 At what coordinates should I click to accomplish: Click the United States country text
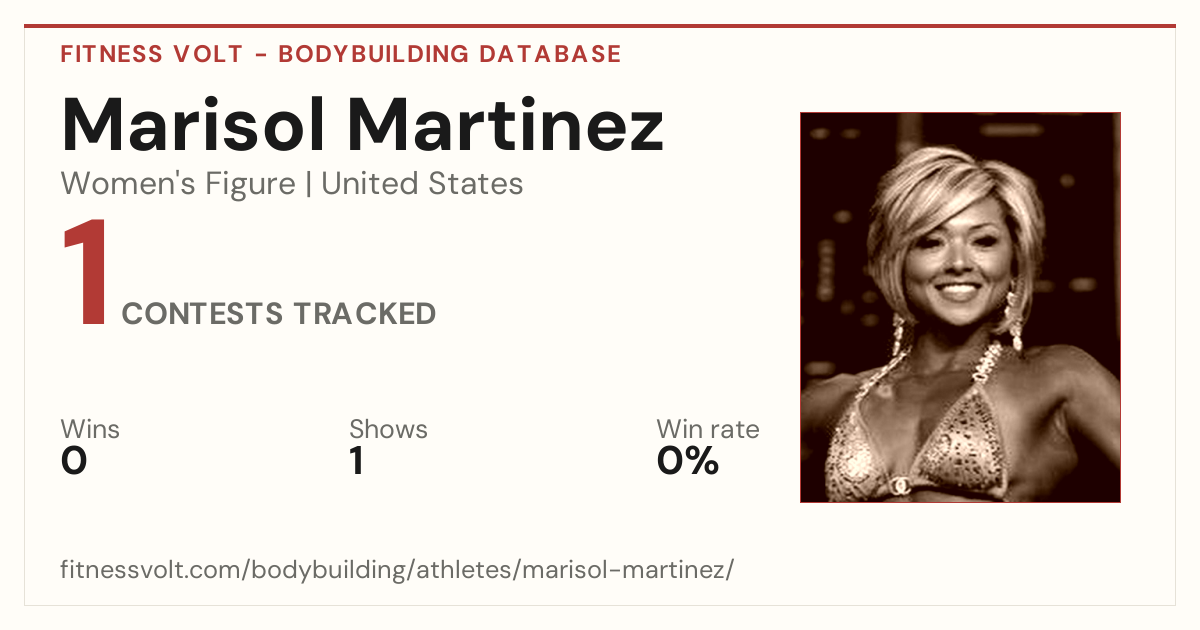422,184
